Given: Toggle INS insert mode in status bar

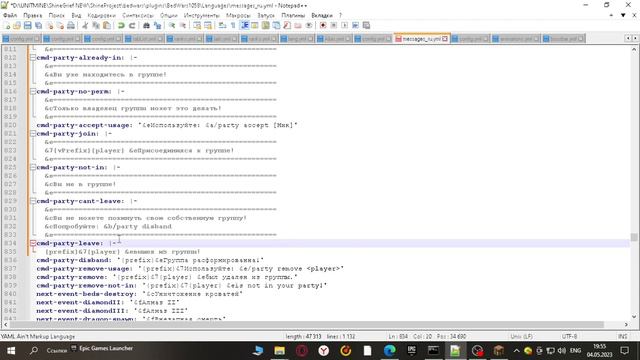Looking at the screenshot, I should pos(622,336).
